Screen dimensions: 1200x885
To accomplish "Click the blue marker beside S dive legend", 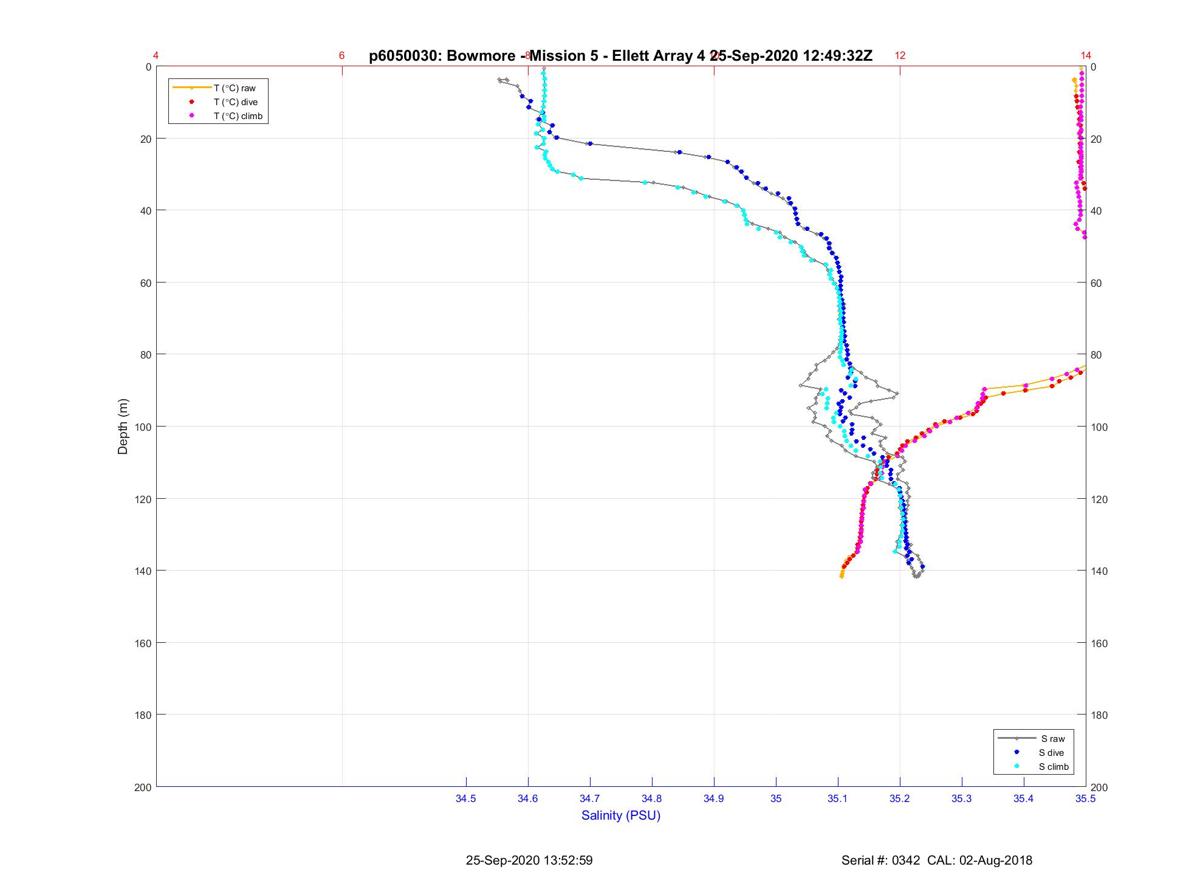I will click(x=1016, y=752).
